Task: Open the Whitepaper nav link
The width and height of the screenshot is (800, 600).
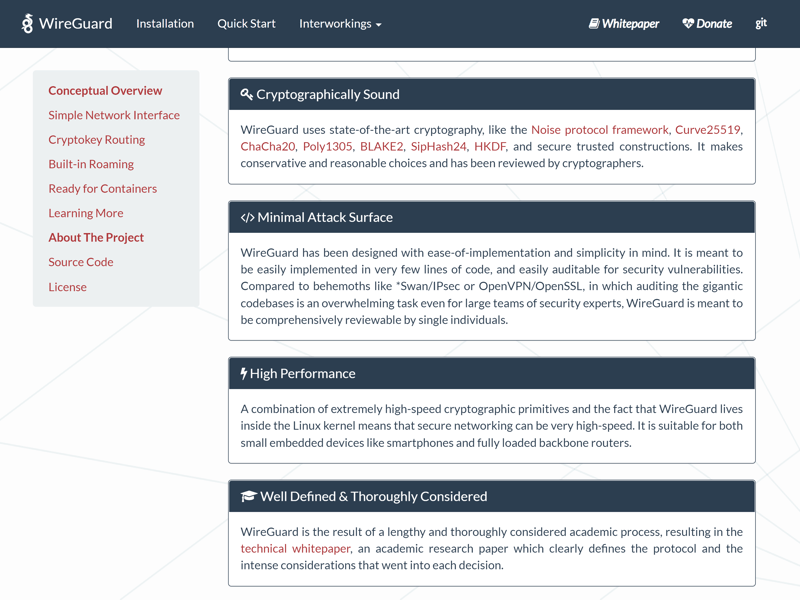Action: pyautogui.click(x=623, y=23)
